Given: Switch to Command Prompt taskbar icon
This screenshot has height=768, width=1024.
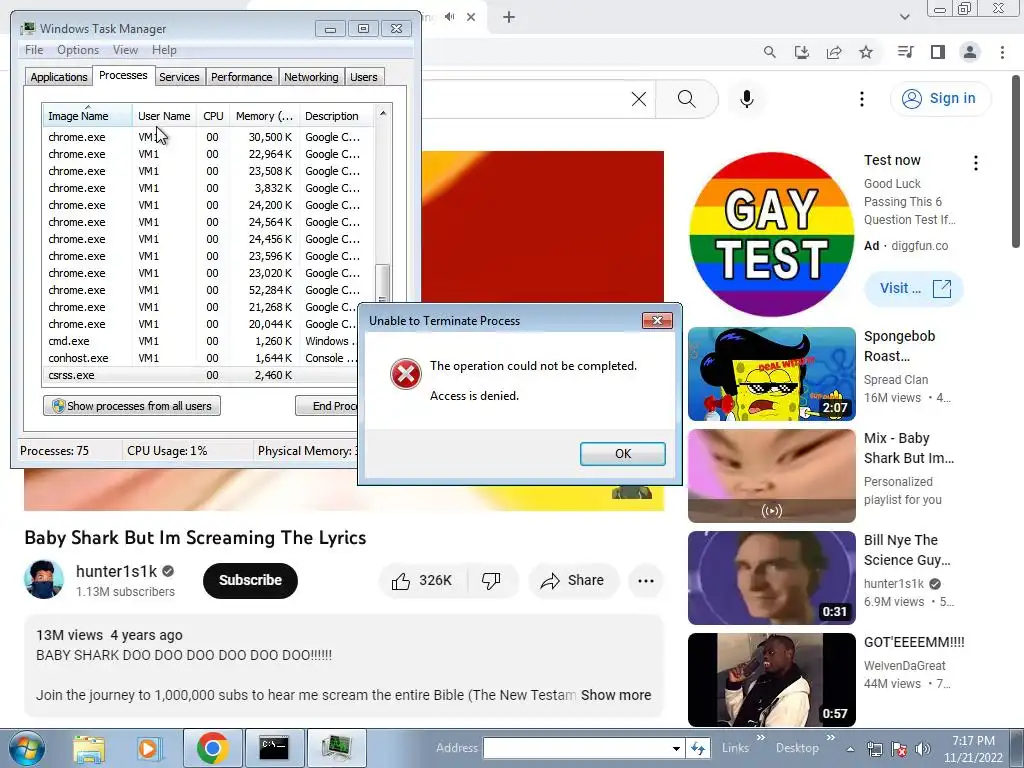Looking at the screenshot, I should (274, 748).
